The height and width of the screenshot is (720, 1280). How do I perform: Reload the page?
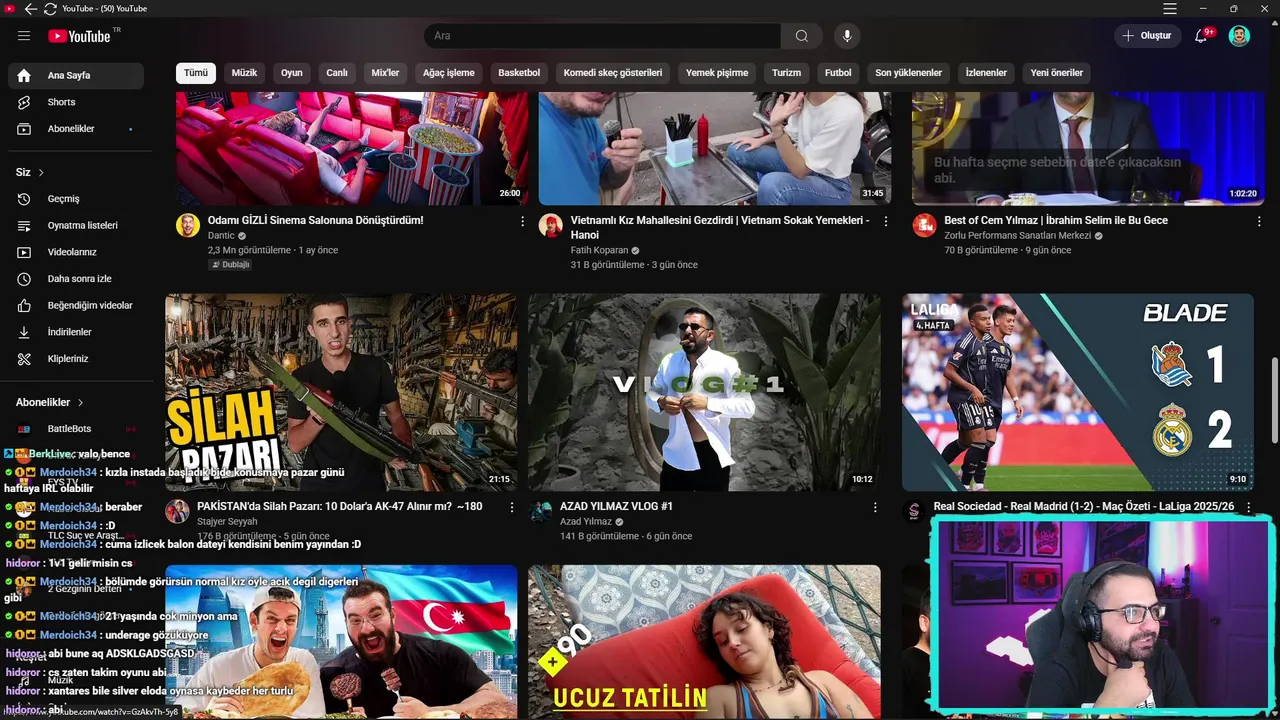(x=50, y=9)
